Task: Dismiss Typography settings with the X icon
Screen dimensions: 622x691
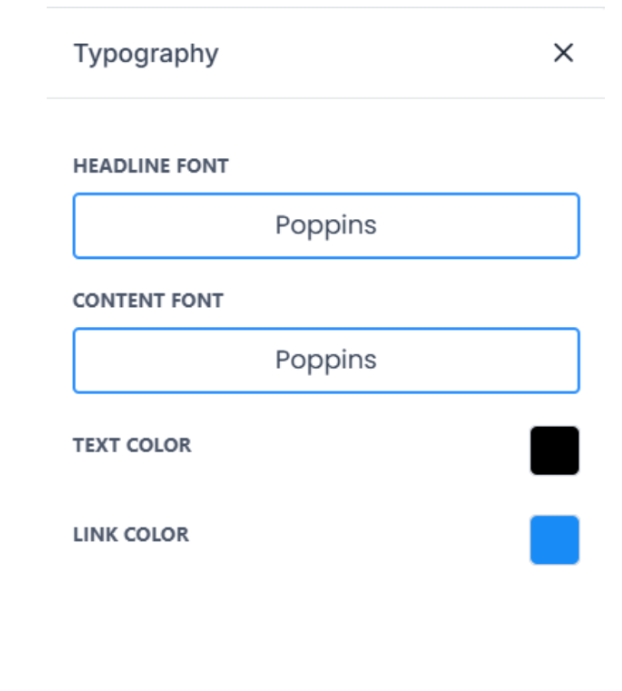Action: pos(563,53)
